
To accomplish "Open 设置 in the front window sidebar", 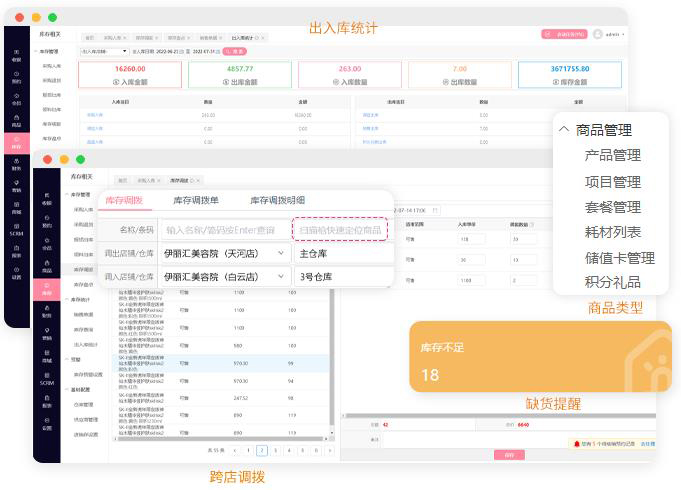I will 46,424.
